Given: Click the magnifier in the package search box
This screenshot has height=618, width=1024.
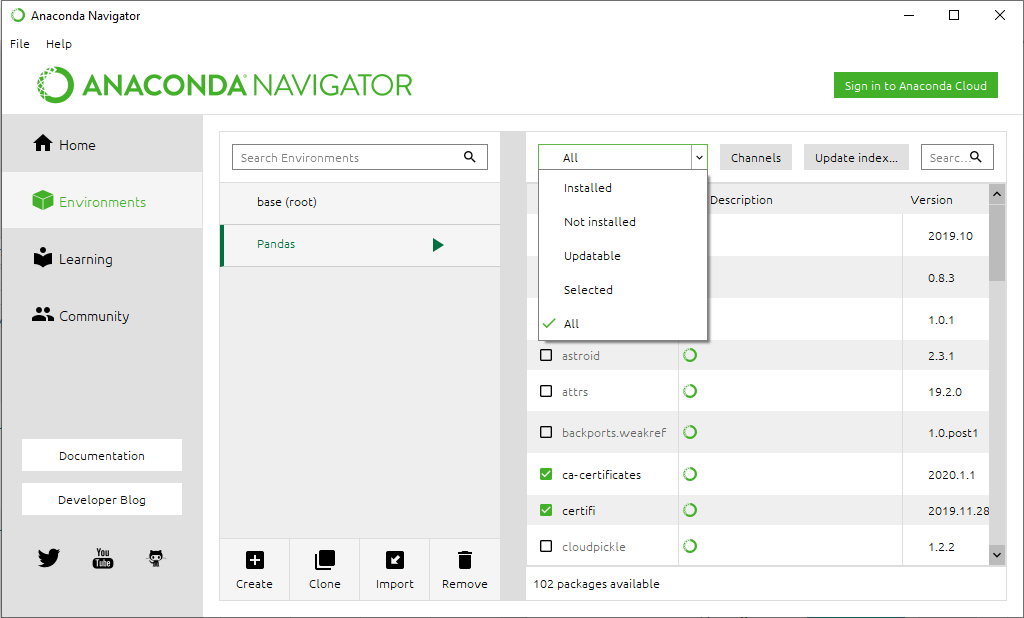Looking at the screenshot, I should [x=976, y=157].
